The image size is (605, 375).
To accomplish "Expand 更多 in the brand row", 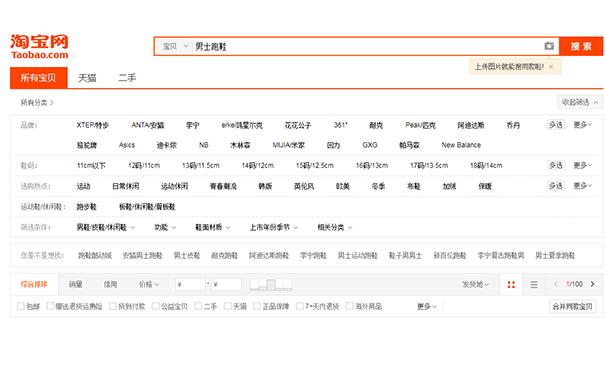I will [582, 125].
